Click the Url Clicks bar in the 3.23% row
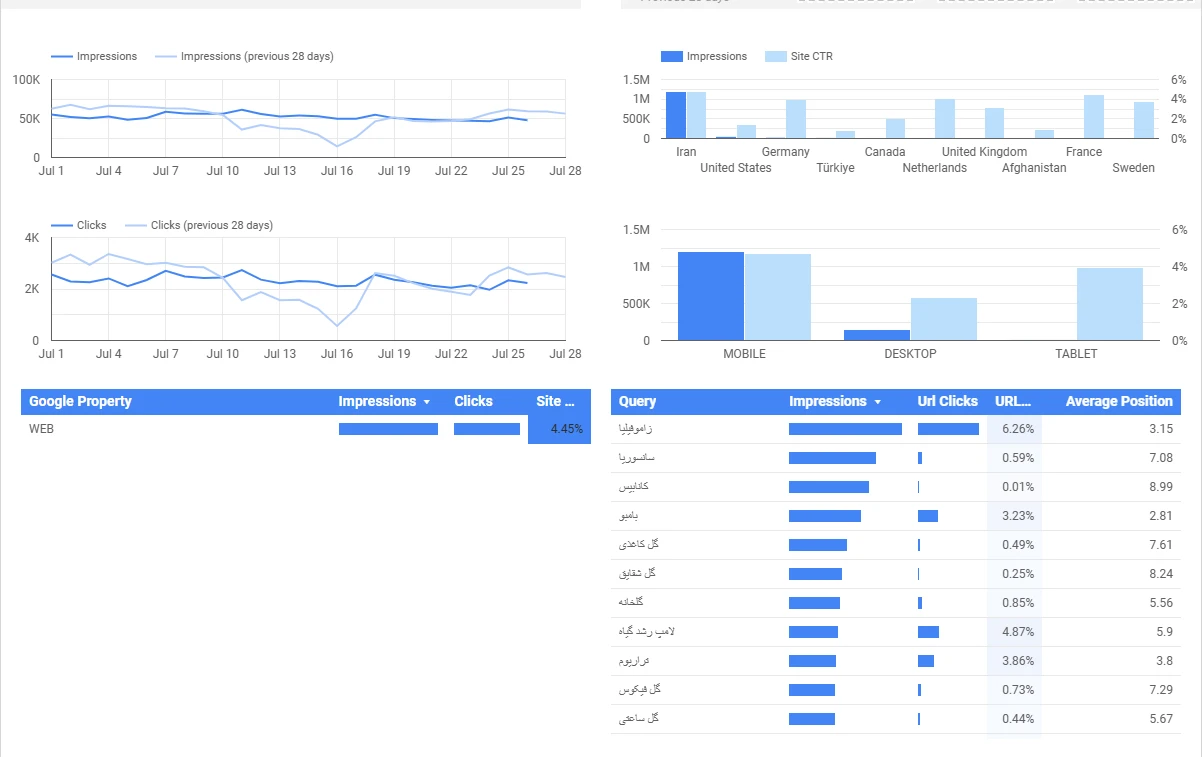Screen dimensions: 1202x757 point(928,516)
